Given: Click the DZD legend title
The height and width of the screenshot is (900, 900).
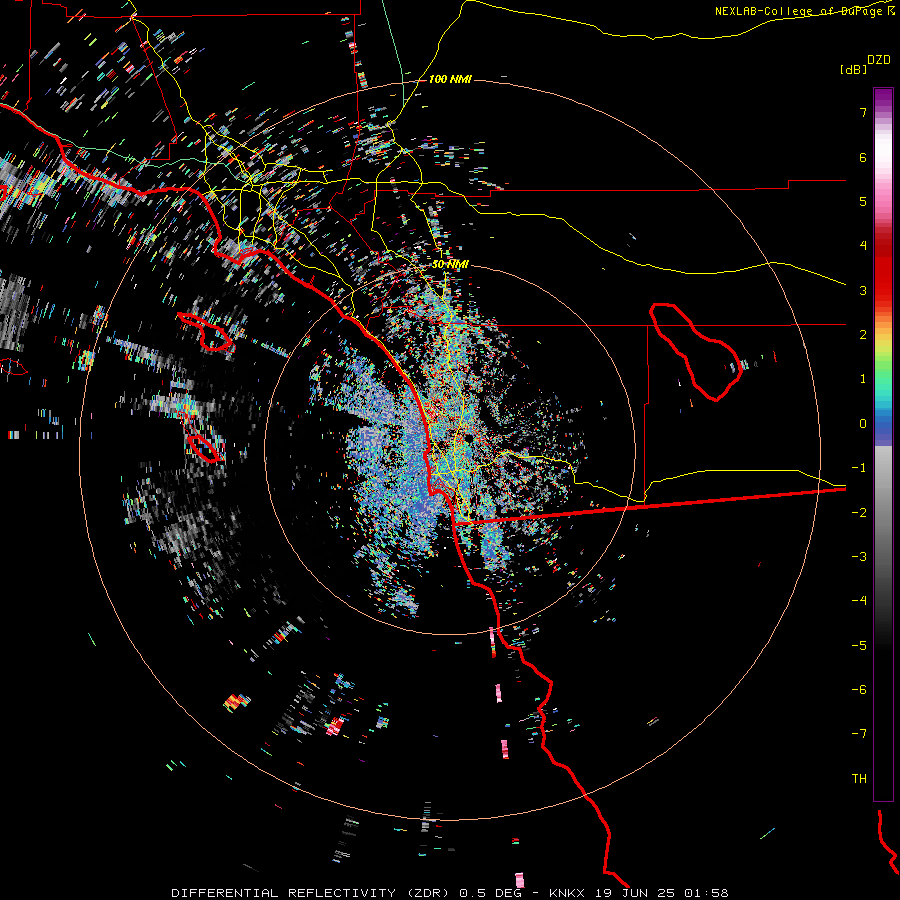Looking at the screenshot, I should click(x=879, y=60).
